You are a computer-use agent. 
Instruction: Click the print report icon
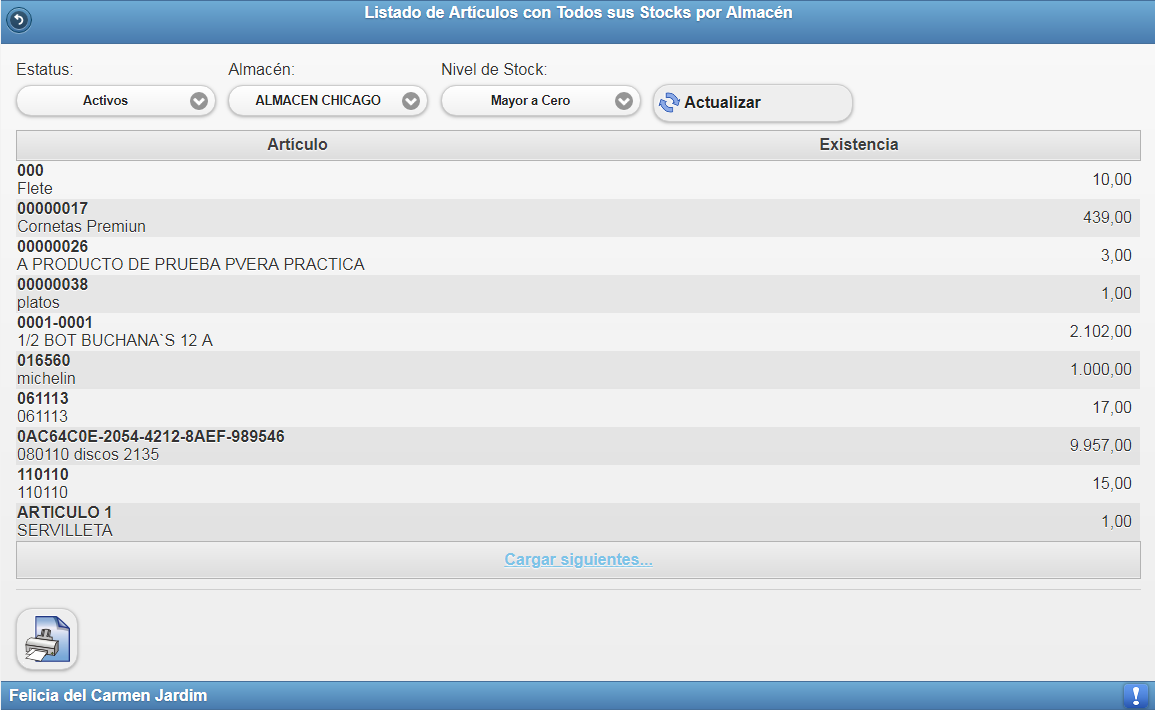click(x=47, y=639)
